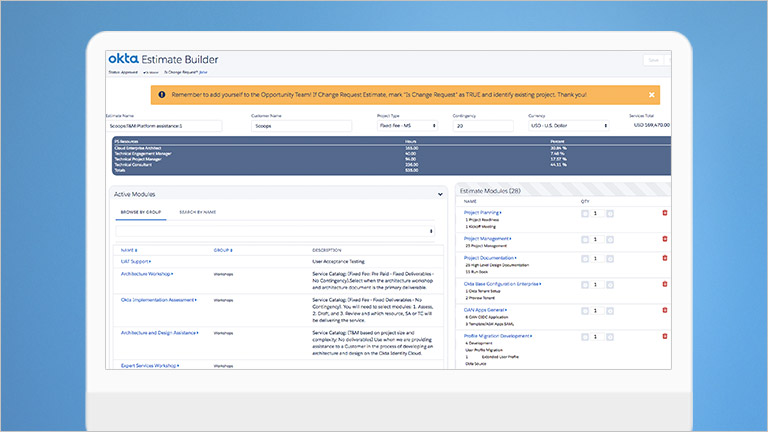This screenshot has width=768, height=432.
Task: Dismiss the orange reminder banner
Action: tap(651, 95)
